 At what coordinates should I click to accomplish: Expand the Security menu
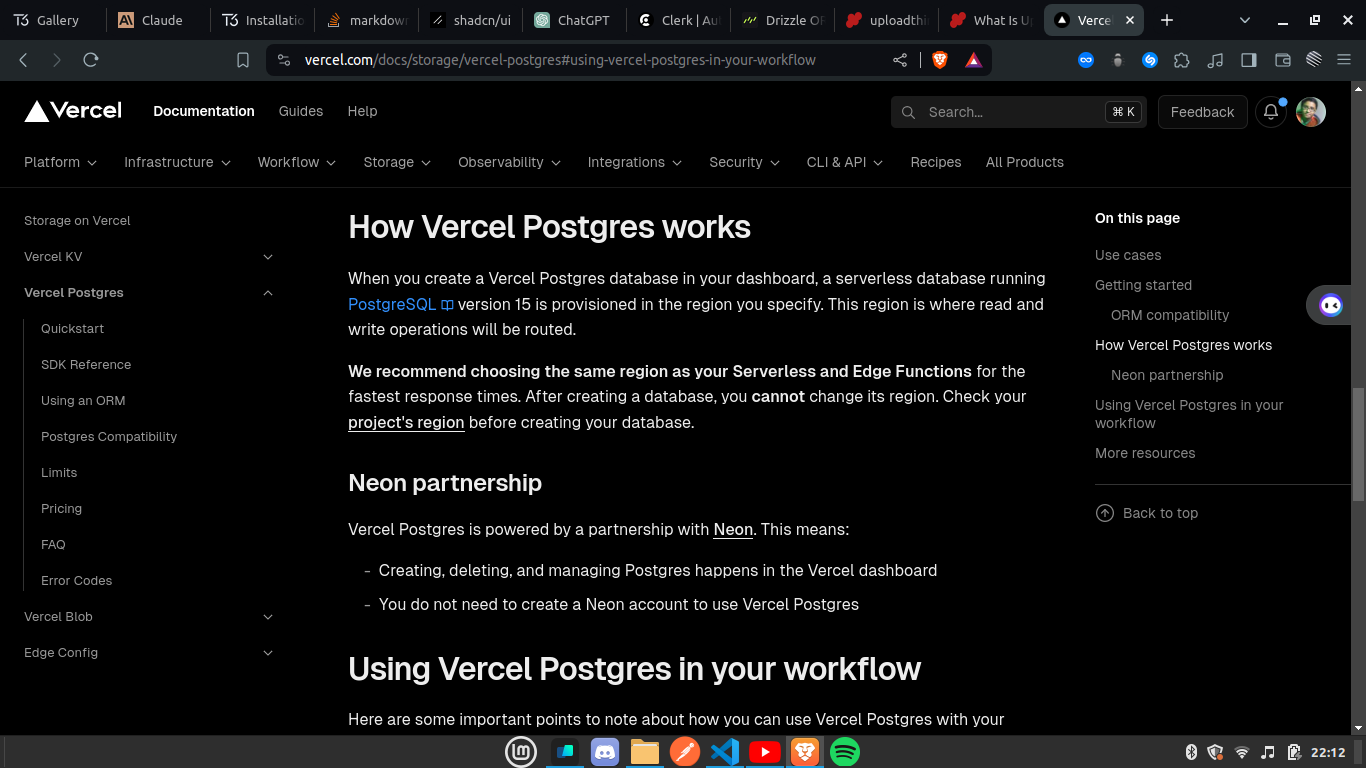pyautogui.click(x=745, y=162)
